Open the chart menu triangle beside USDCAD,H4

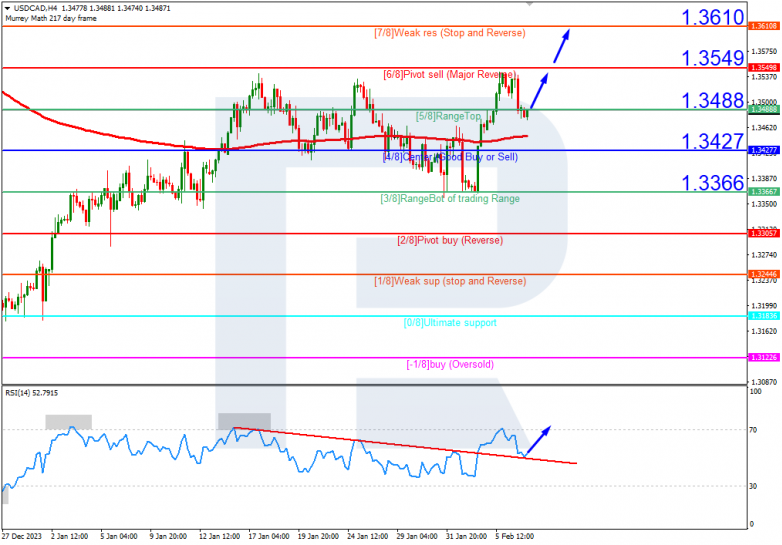(x=7, y=8)
